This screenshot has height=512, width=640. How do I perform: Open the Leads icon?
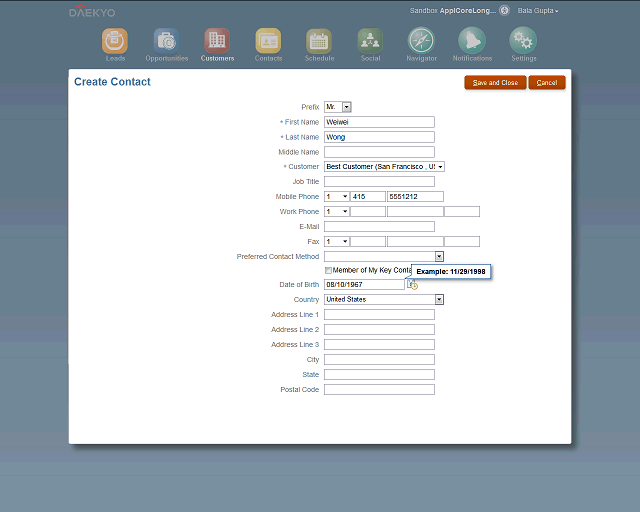point(115,41)
